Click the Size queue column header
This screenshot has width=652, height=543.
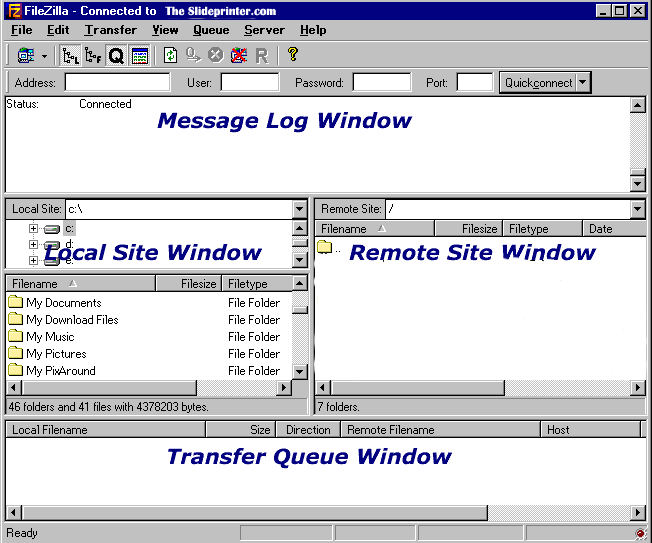pyautogui.click(x=241, y=429)
